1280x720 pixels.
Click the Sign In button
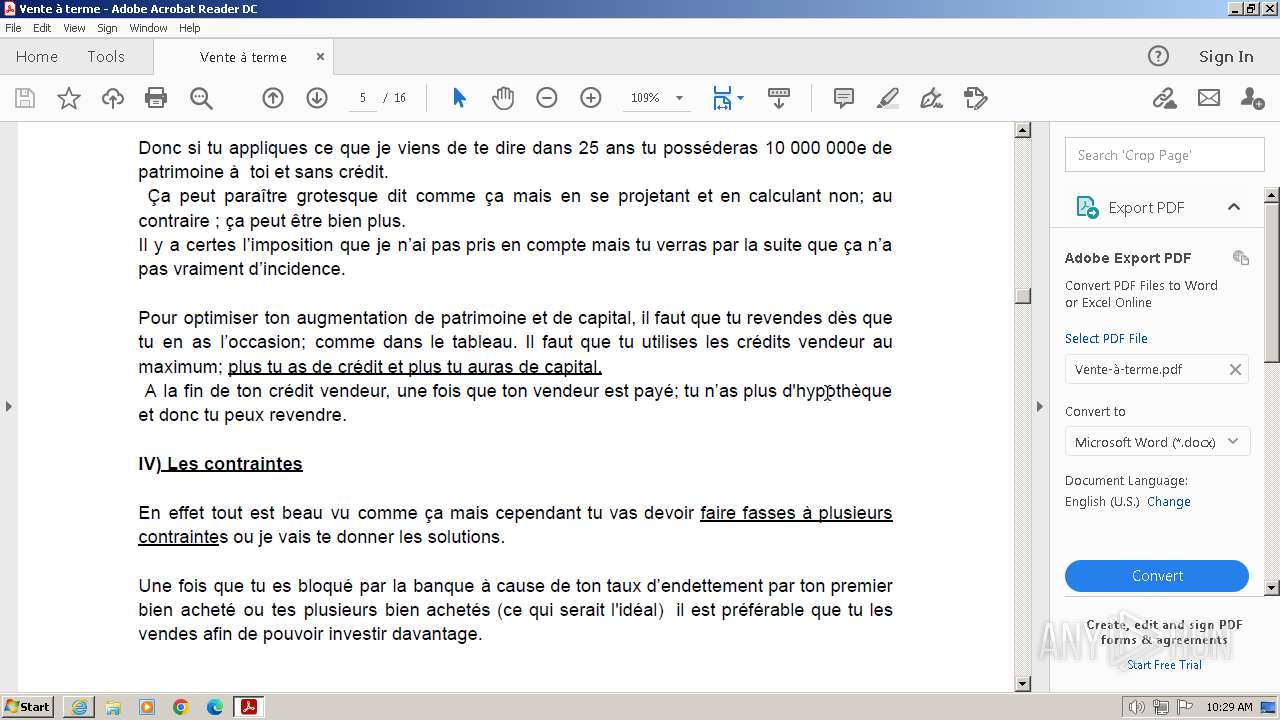(x=1226, y=56)
